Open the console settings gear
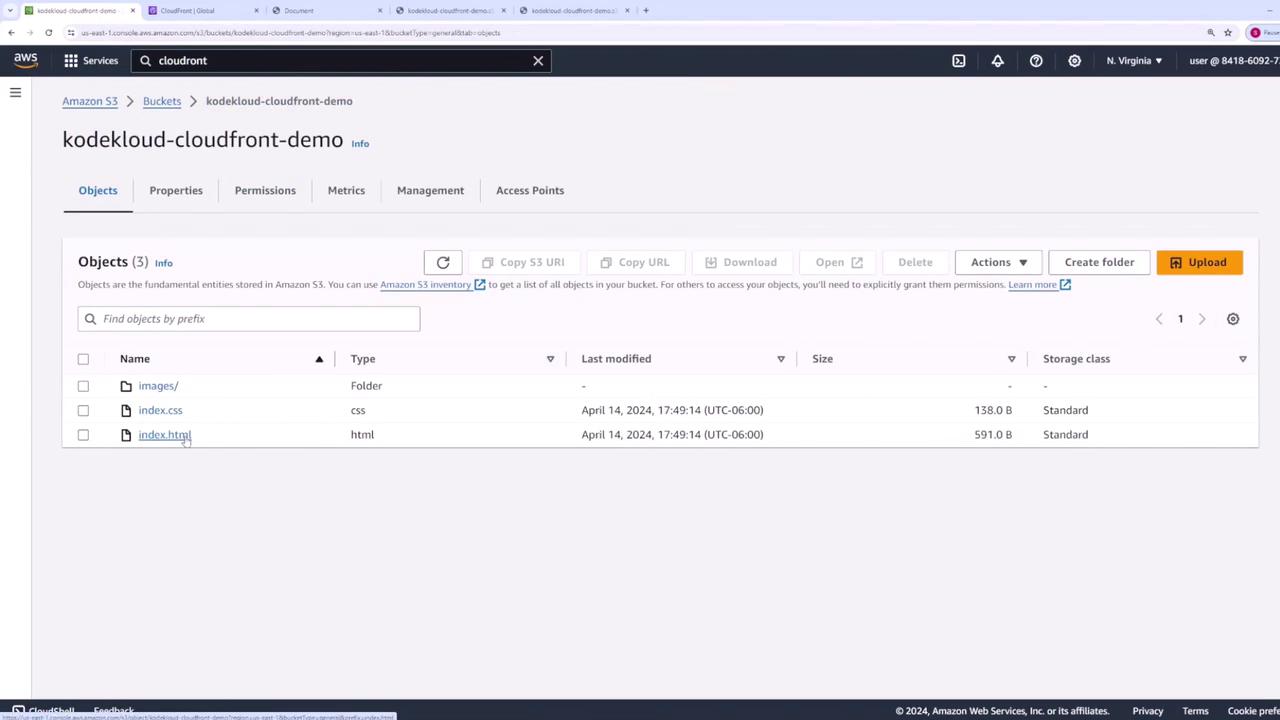 [1074, 61]
